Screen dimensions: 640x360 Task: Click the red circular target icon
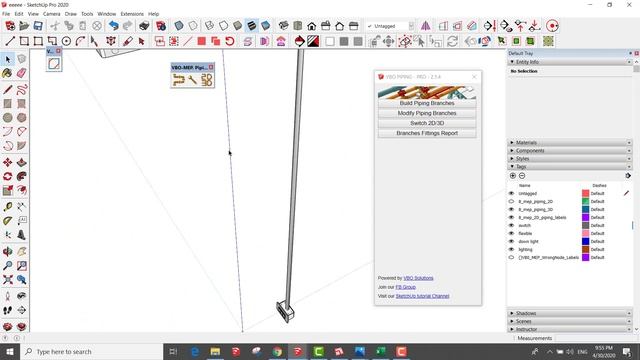(x=552, y=26)
